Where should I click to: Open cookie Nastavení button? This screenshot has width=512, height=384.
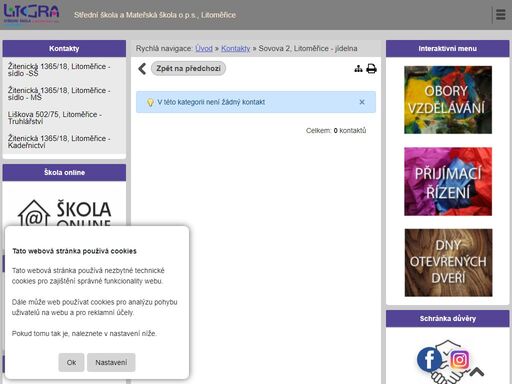tap(111, 362)
